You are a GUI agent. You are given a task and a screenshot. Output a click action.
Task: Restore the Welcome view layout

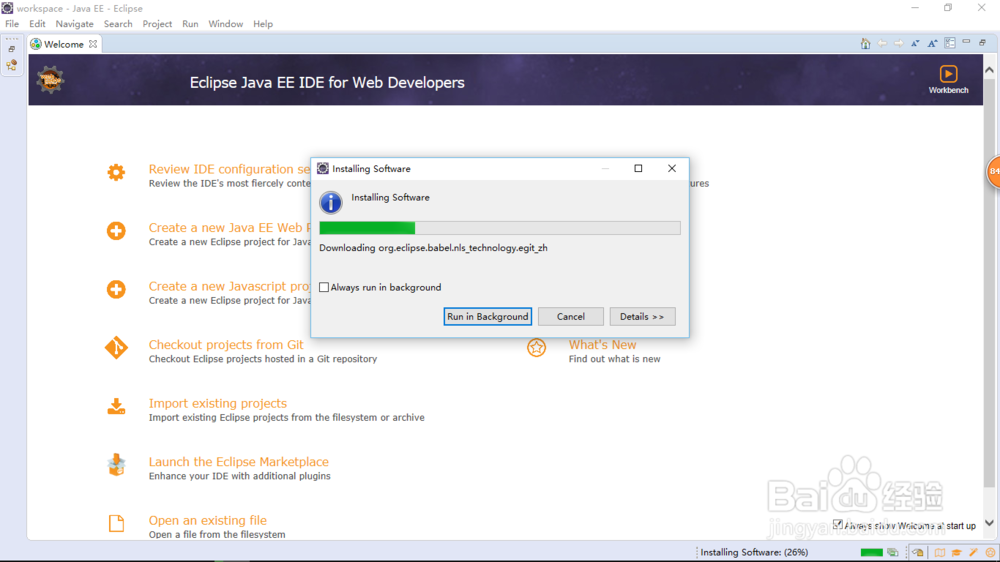tap(983, 43)
